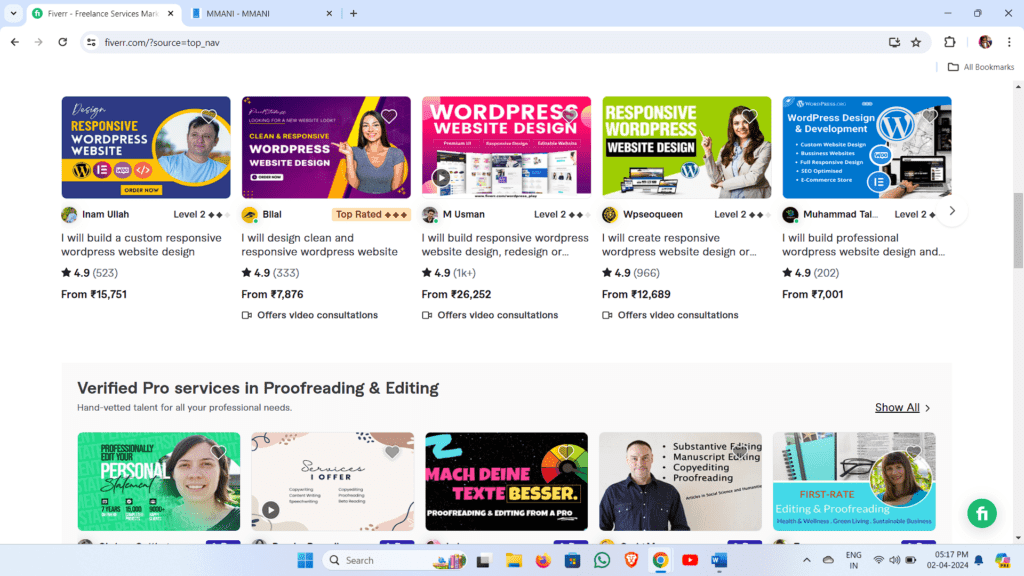The height and width of the screenshot is (576, 1024).
Task: Open the notification bell in taskbar
Action: point(978,560)
